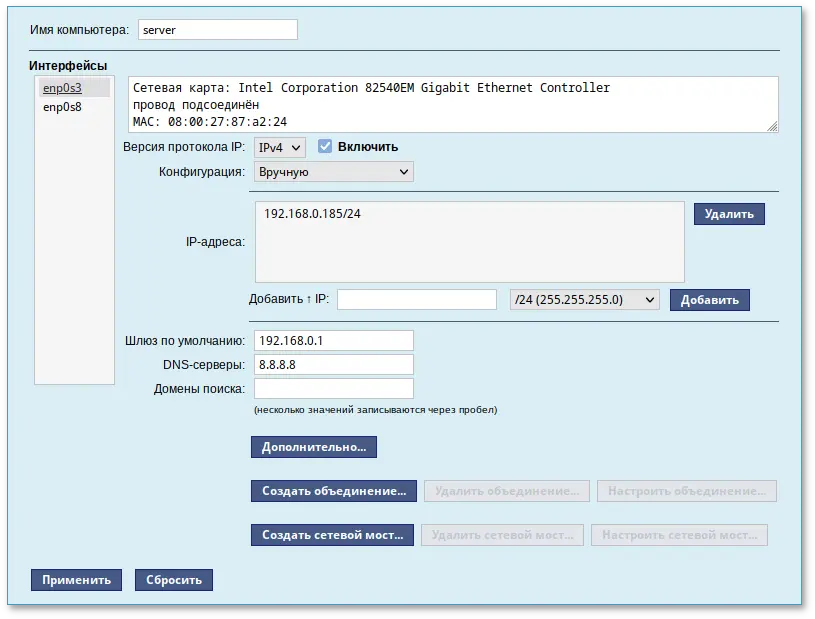
Task: Click the Добавить IP input field
Action: (417, 298)
